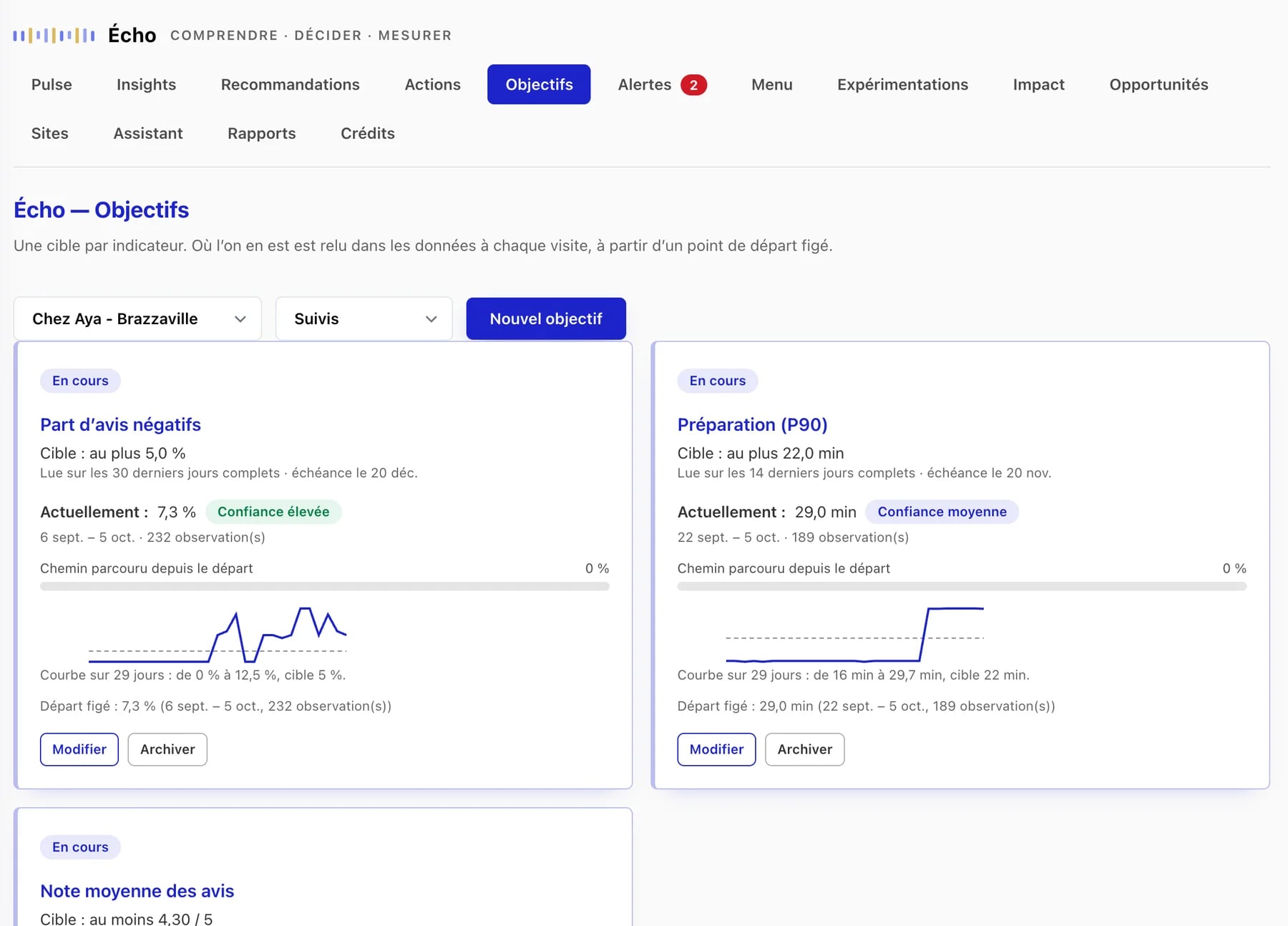Click the progress bar on Part d'avis négatifs
The height and width of the screenshot is (926, 1288).
(x=324, y=586)
